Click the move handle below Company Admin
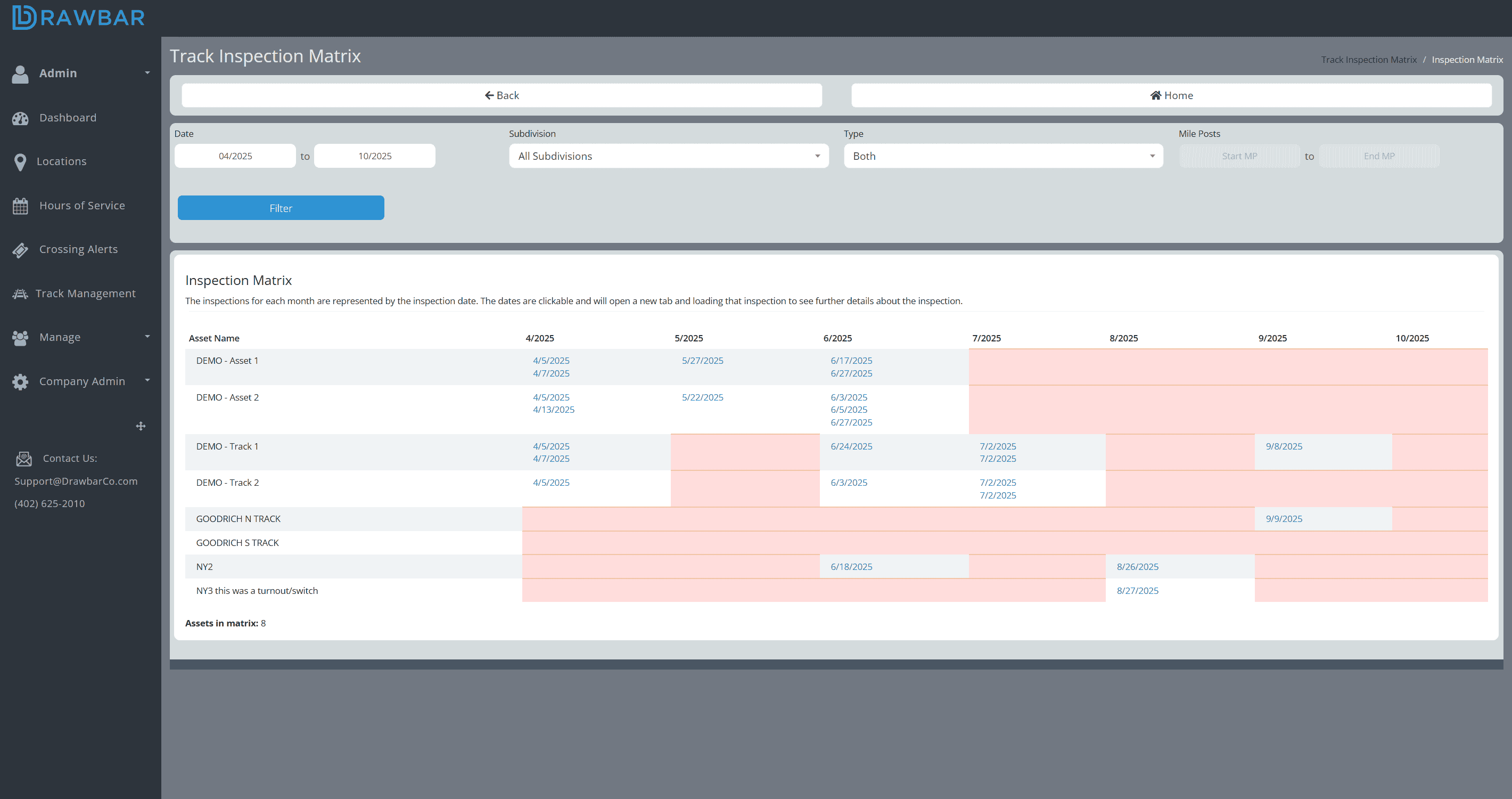1512x799 pixels. pyautogui.click(x=141, y=426)
